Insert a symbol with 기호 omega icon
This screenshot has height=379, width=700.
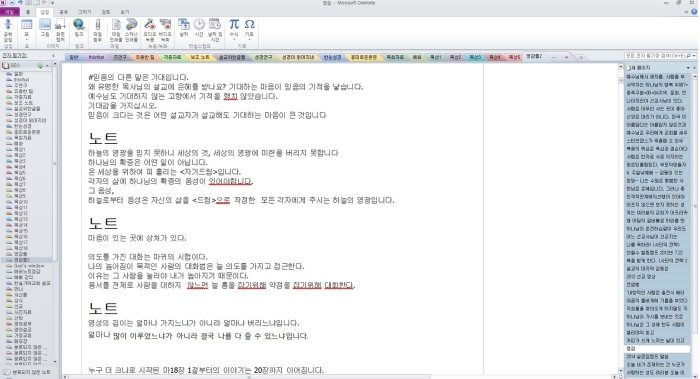(250, 25)
